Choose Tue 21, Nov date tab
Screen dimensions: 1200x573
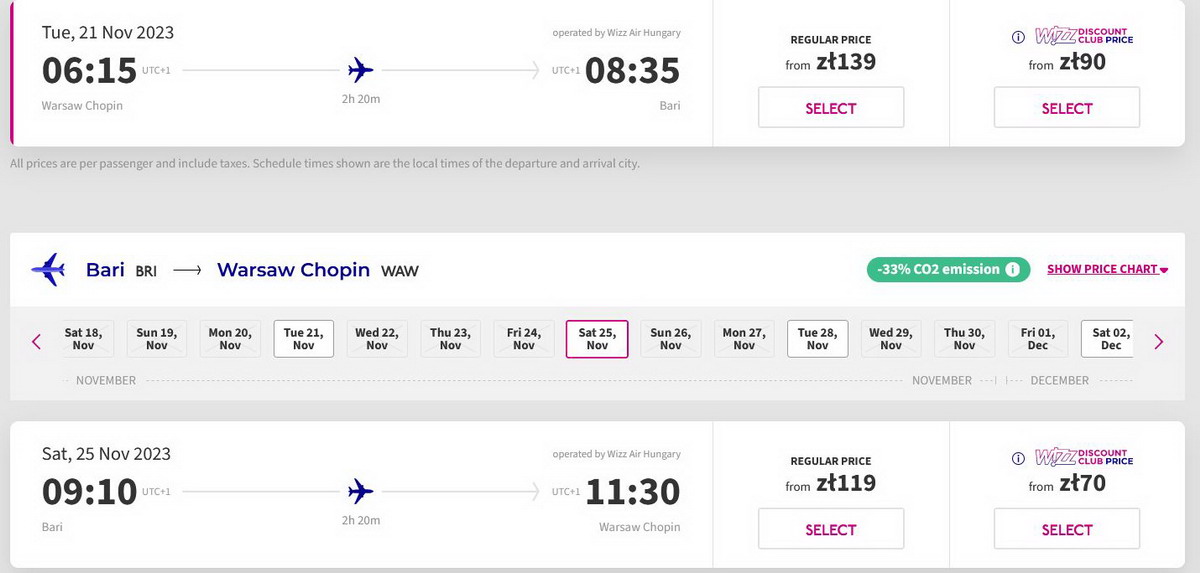[x=303, y=339]
